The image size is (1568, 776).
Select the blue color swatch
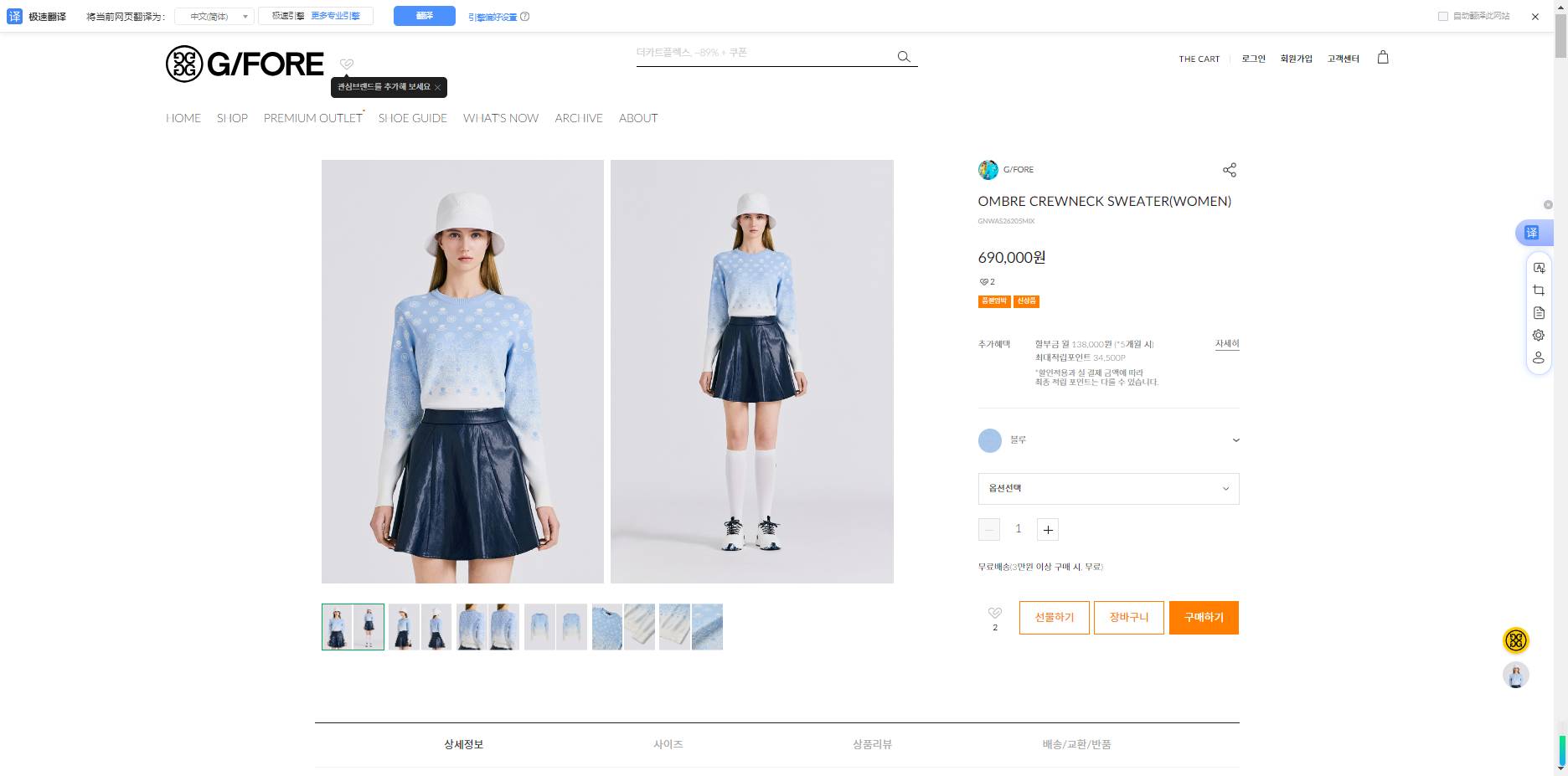tap(990, 440)
